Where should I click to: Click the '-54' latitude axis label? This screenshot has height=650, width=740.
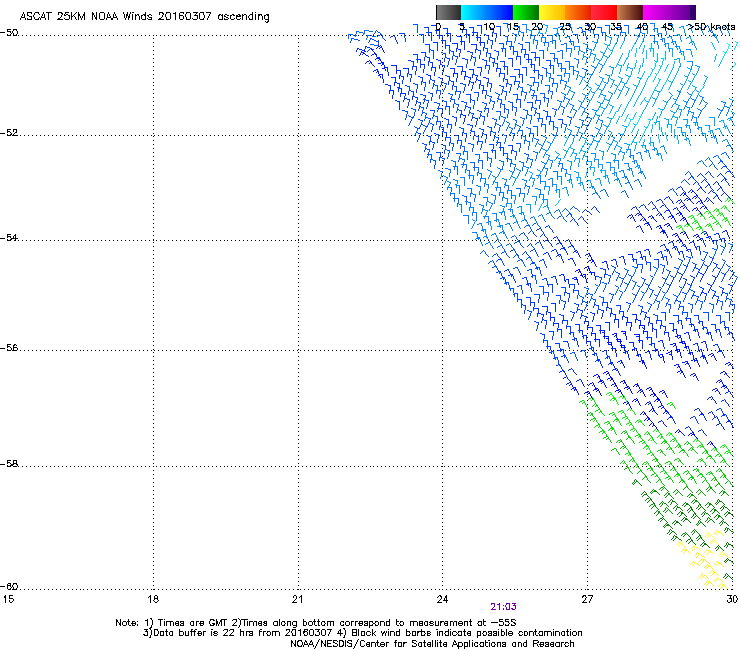coord(9,237)
